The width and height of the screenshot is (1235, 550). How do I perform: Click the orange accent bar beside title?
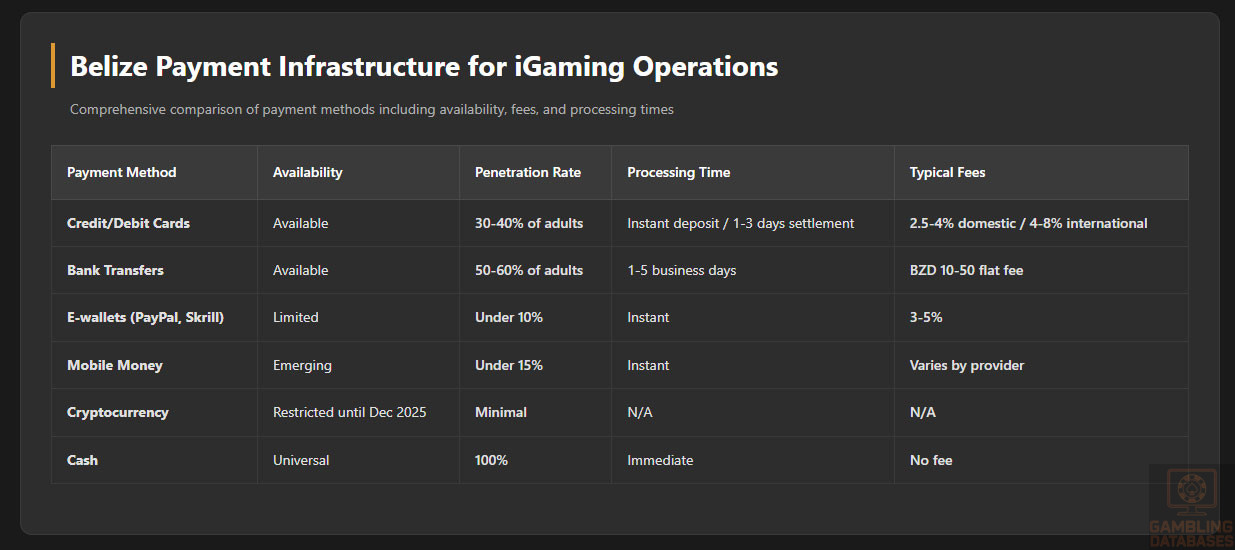pyautogui.click(x=52, y=66)
